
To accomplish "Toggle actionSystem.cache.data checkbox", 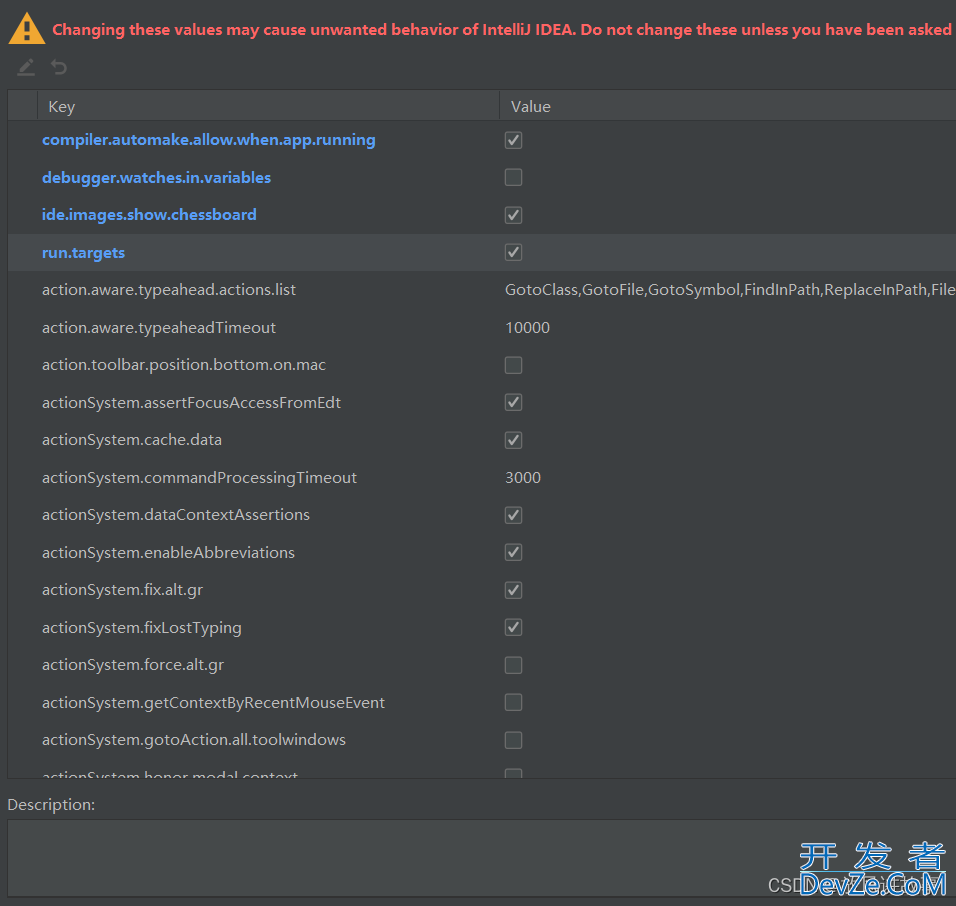I will click(x=513, y=440).
